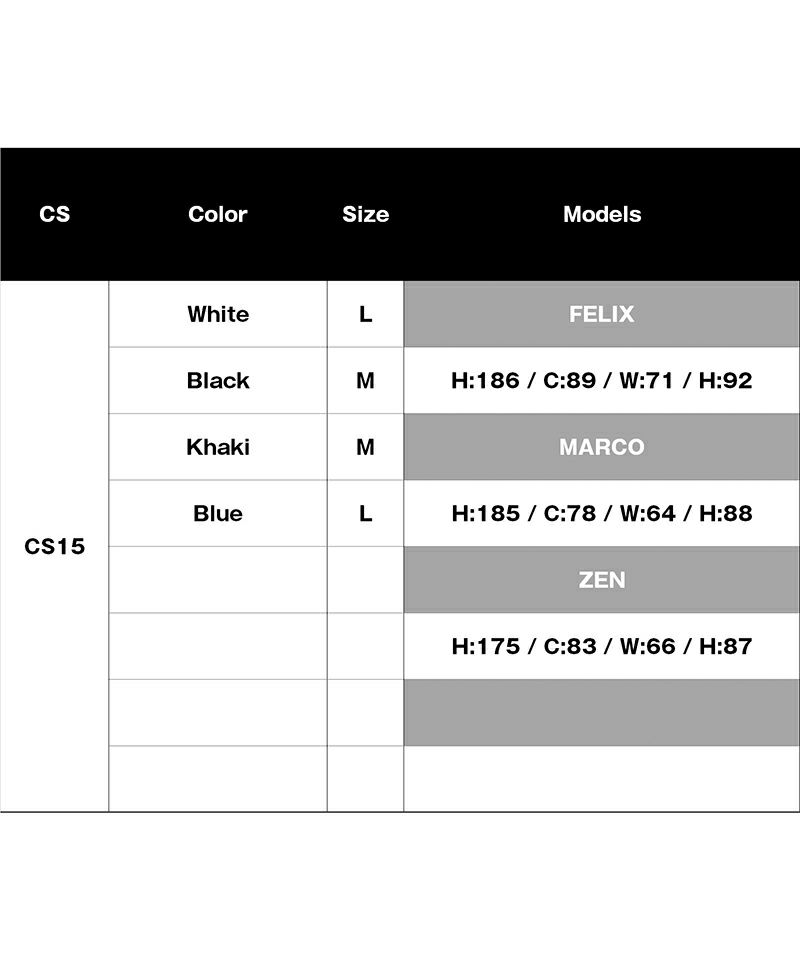The image size is (800, 960).
Task: Select the White color cell
Action: 218,314
